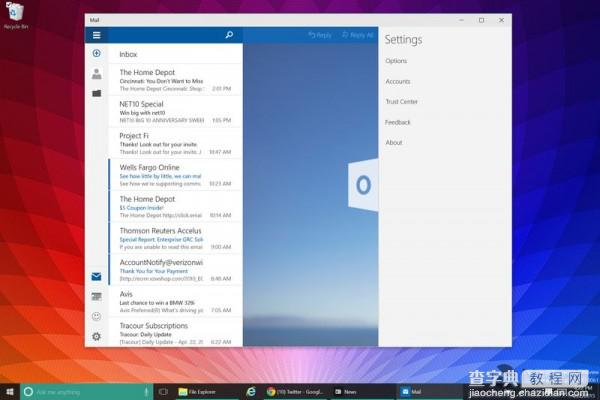Click Reply All in the message toolbar
Viewport: 600px width, 400px height.
[x=357, y=35]
